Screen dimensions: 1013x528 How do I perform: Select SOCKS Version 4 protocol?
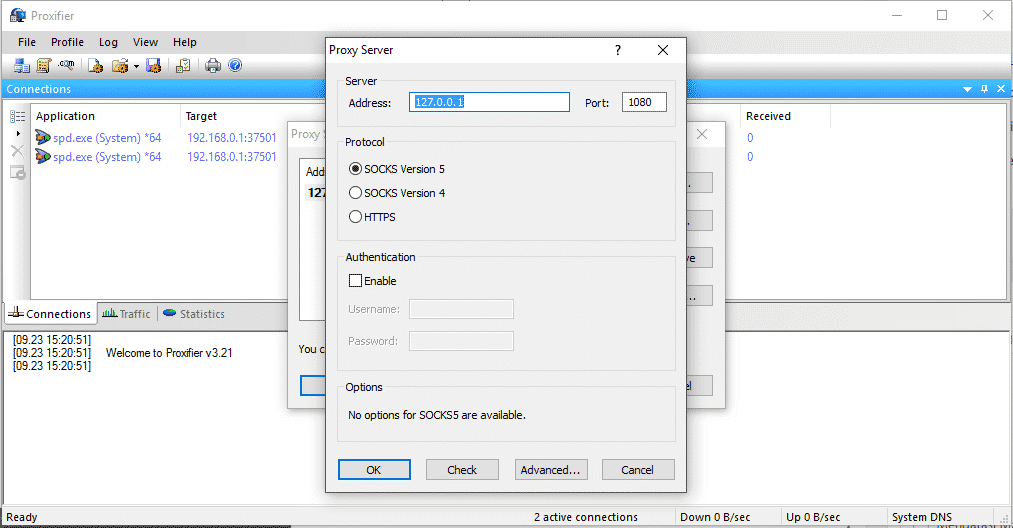[x=355, y=193]
